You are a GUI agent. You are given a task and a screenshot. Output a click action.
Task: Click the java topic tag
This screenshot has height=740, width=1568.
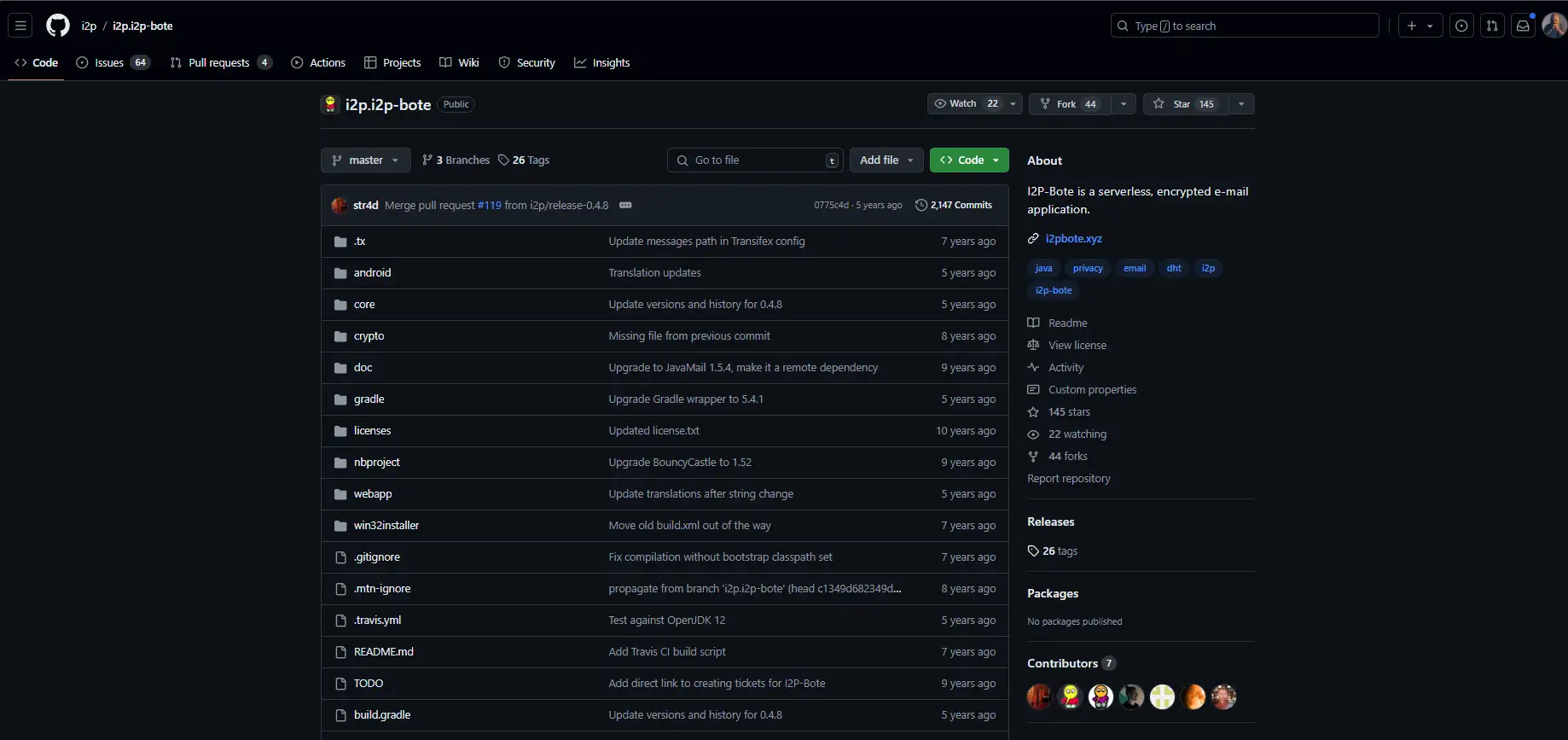1043,268
